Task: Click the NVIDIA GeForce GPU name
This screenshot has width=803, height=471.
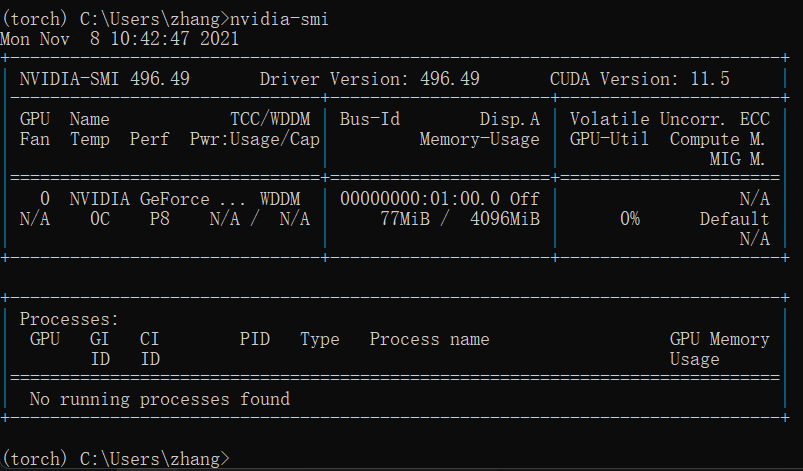Action: (158, 199)
